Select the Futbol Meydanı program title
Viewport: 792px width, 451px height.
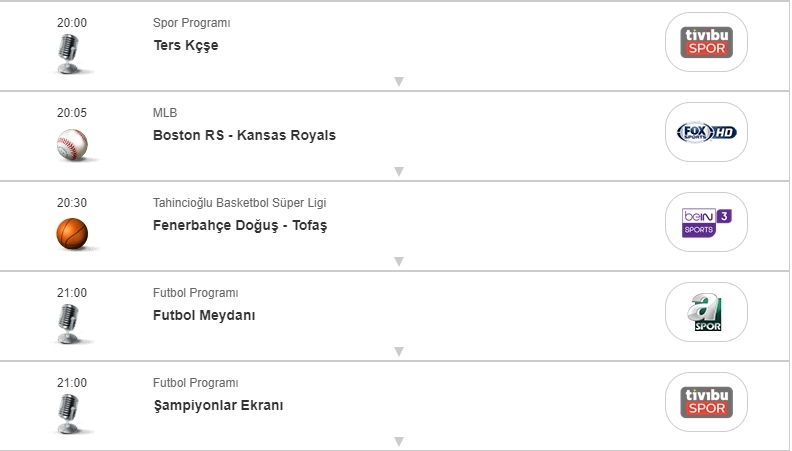point(204,315)
